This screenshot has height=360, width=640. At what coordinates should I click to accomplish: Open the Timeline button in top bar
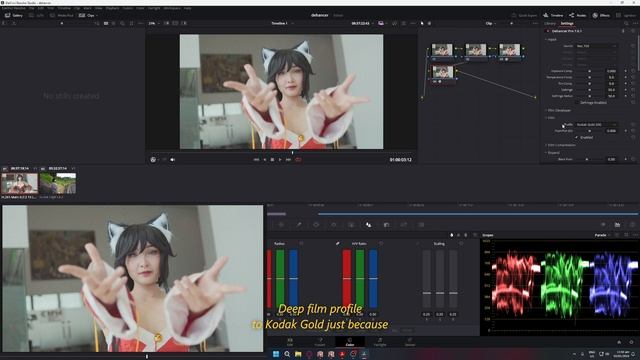(x=553, y=15)
